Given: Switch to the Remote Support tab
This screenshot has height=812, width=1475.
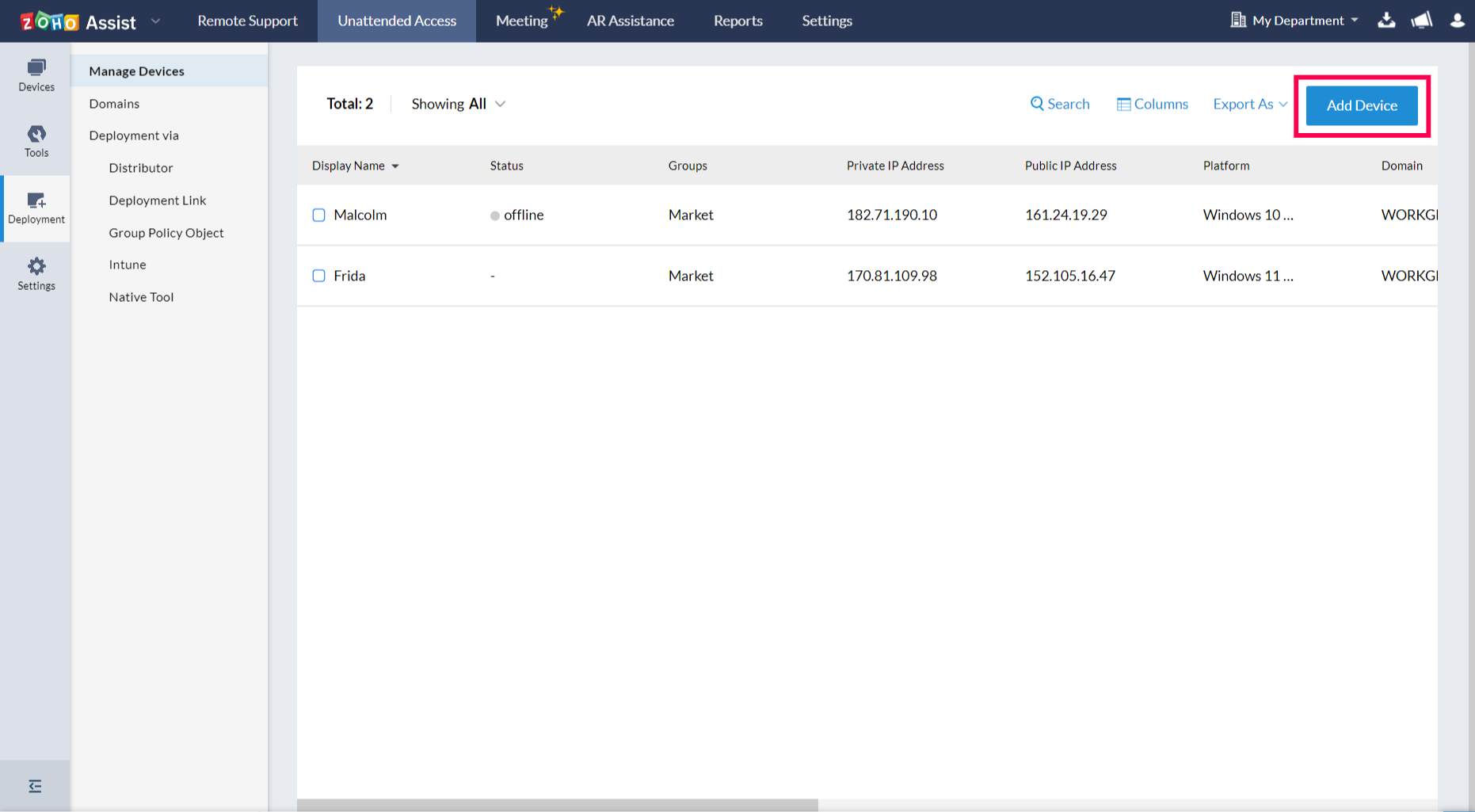Looking at the screenshot, I should pos(247,21).
